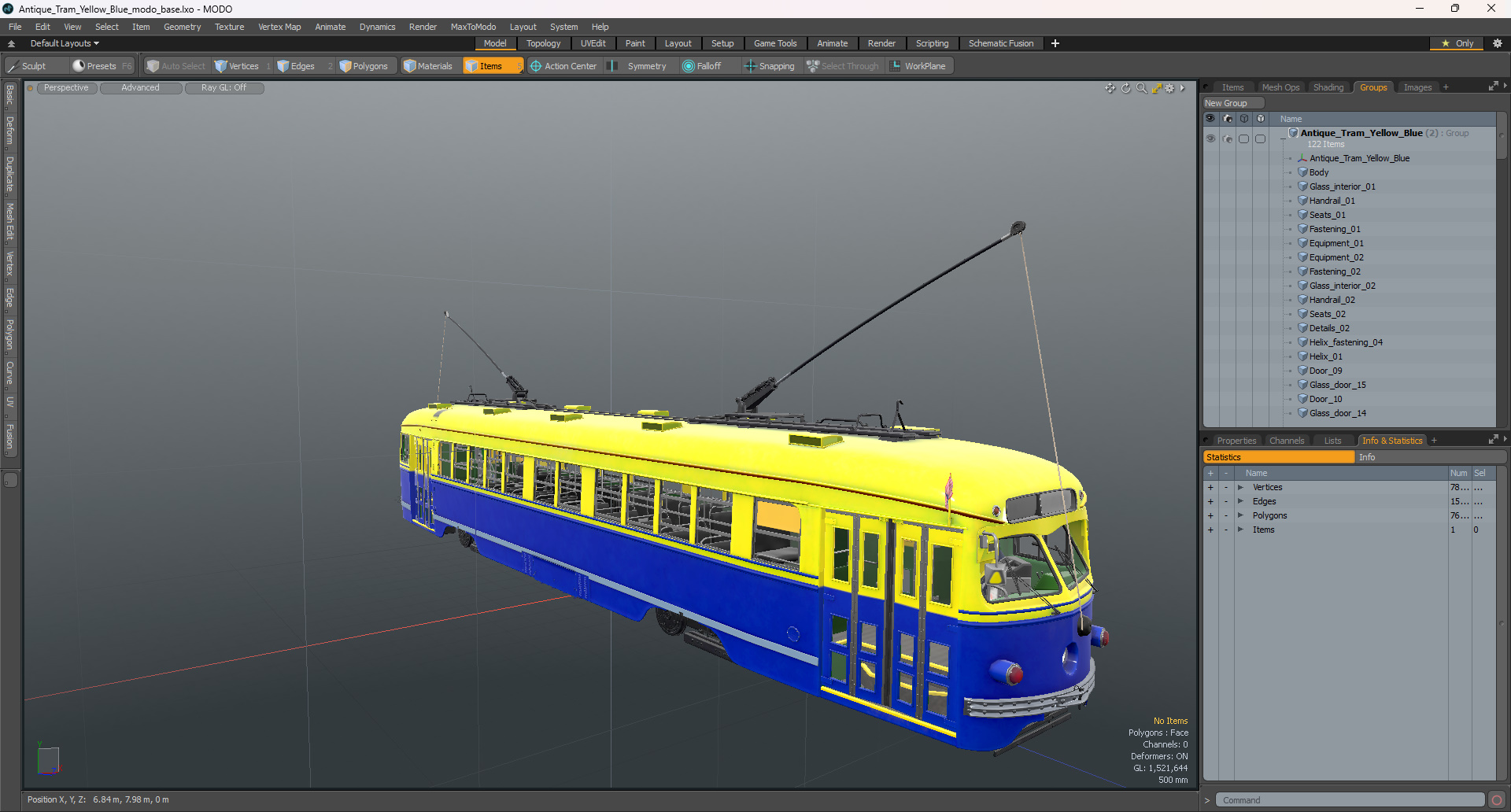Click the Antique_Tram_Yellow_Blue locator icon
This screenshot has width=1511, height=812.
click(1302, 158)
